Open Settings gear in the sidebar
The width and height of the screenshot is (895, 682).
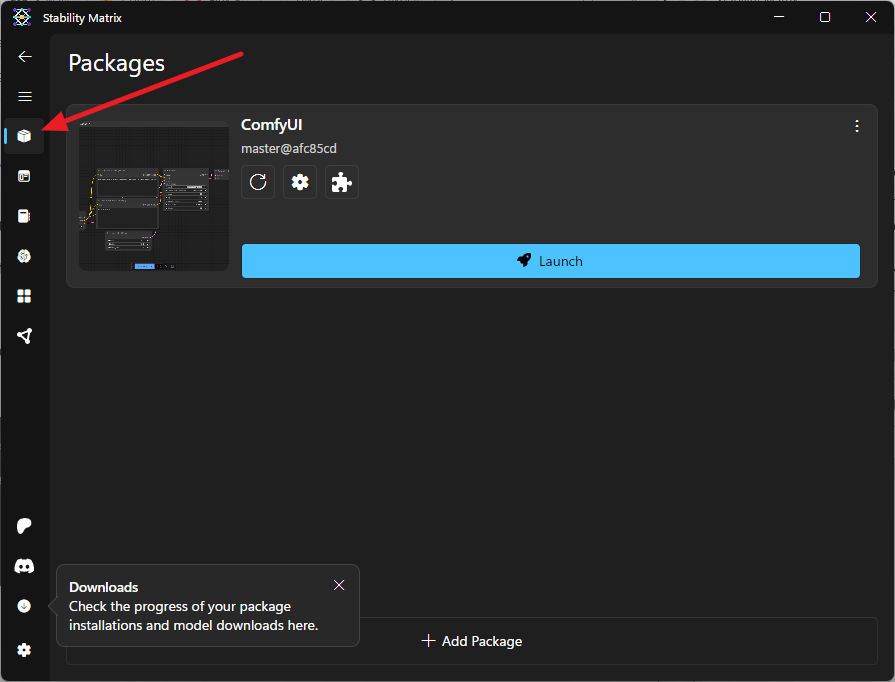24,650
